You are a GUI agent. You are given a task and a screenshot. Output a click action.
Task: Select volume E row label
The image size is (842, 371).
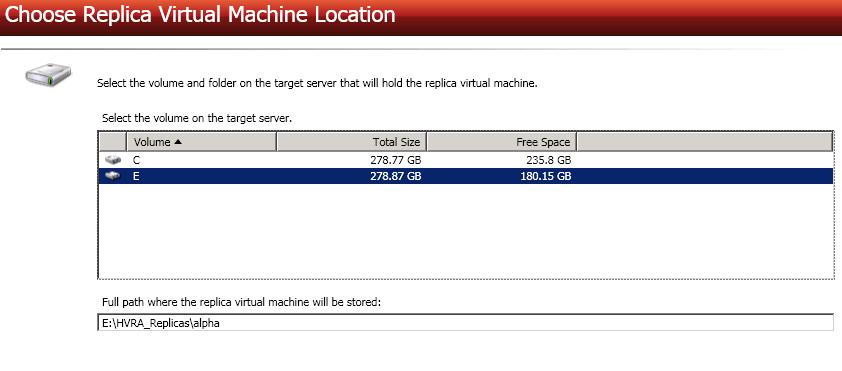tap(136, 176)
